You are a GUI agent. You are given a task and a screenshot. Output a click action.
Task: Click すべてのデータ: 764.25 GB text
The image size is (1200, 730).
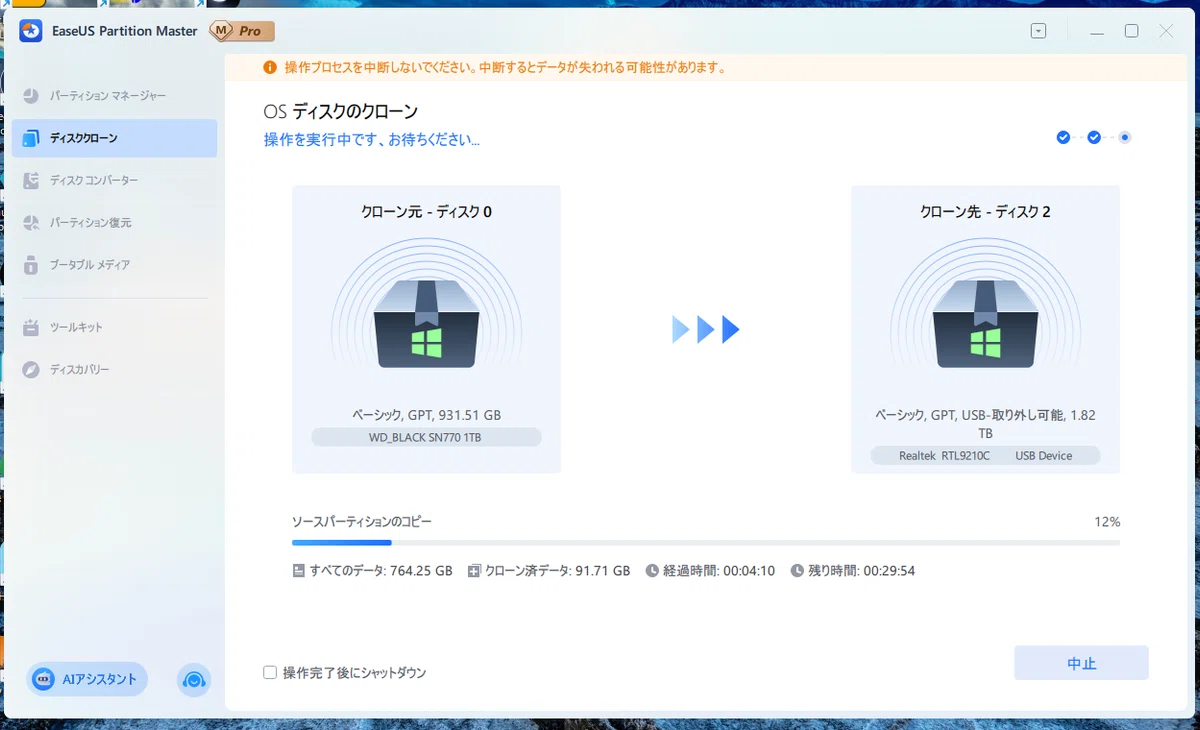click(381, 571)
